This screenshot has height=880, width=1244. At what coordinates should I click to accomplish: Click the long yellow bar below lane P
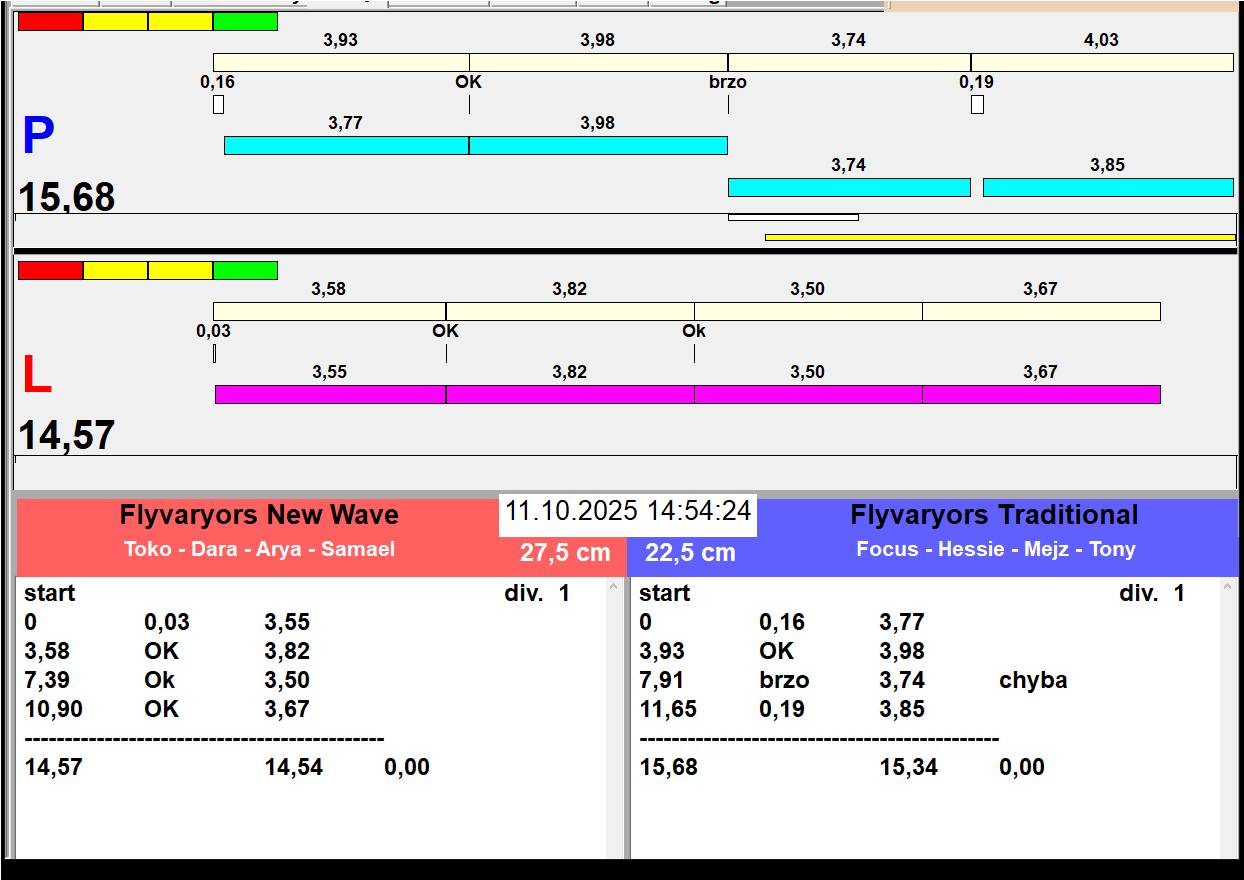pyautogui.click(x=1000, y=237)
